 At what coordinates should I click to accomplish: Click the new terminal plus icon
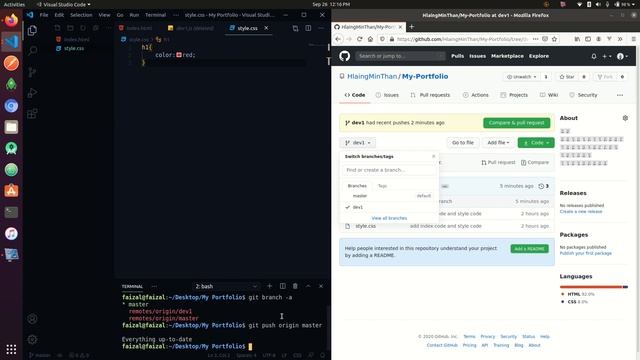point(269,286)
